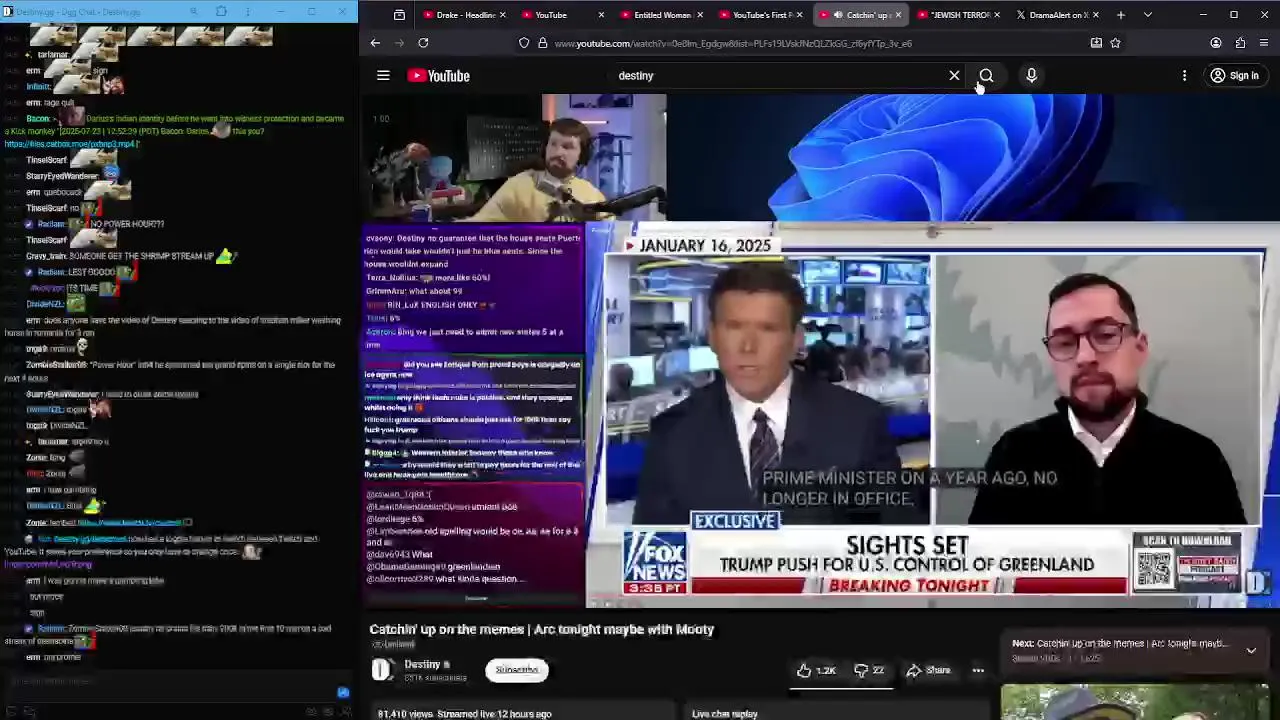
Task: Open the files.catbox.moe link in Dgg Chat
Action: point(71,144)
